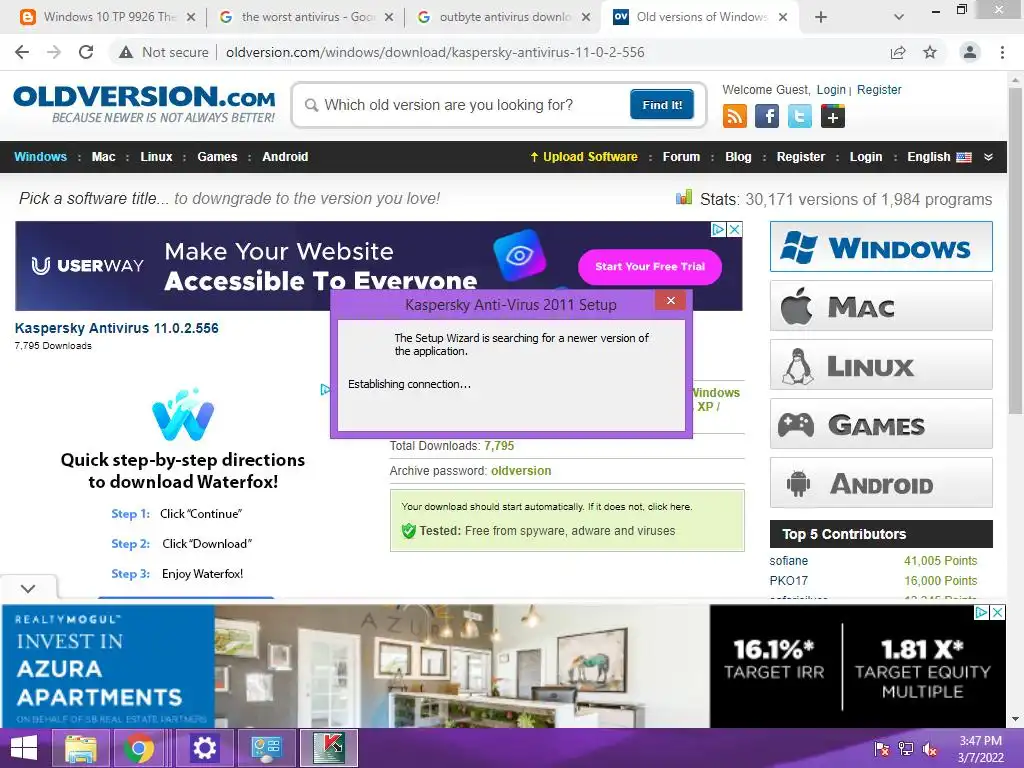Open contributor PKO17 profile
This screenshot has width=1024, height=768.
click(788, 581)
